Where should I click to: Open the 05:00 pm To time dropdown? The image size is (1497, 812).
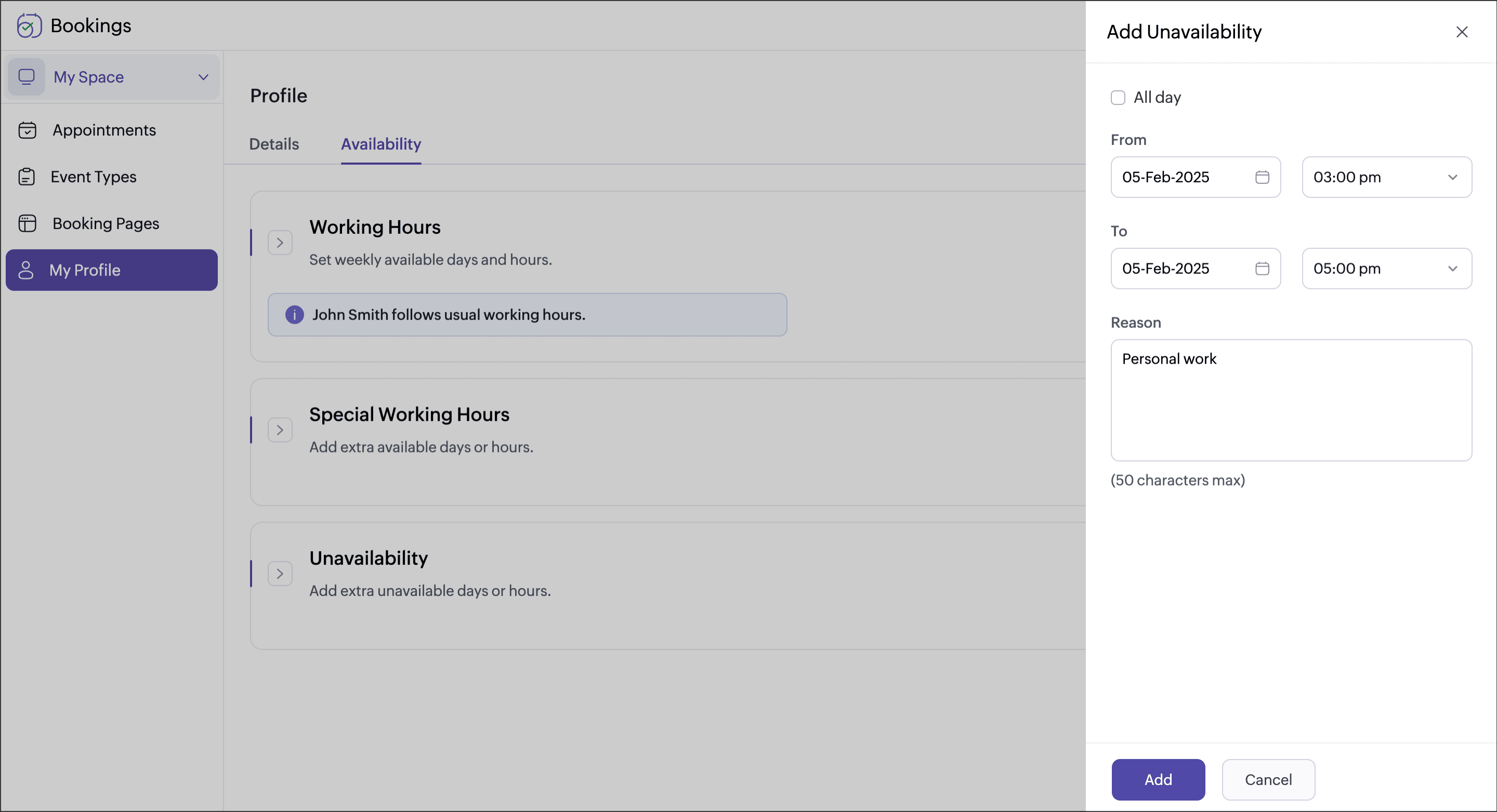(1387, 269)
